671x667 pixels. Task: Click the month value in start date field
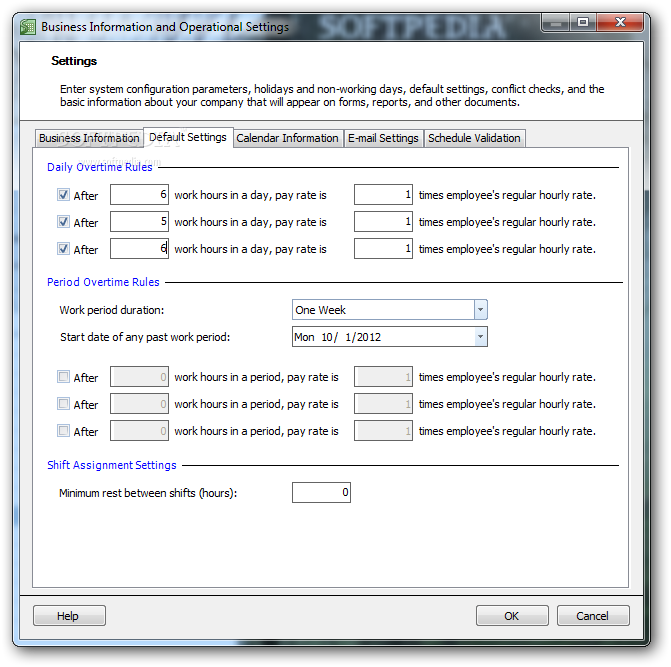coord(327,337)
